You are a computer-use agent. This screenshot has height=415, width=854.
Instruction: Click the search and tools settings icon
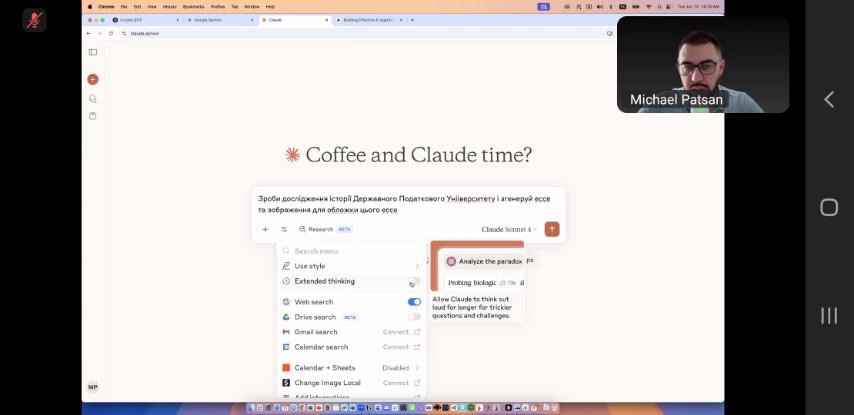coord(284,229)
